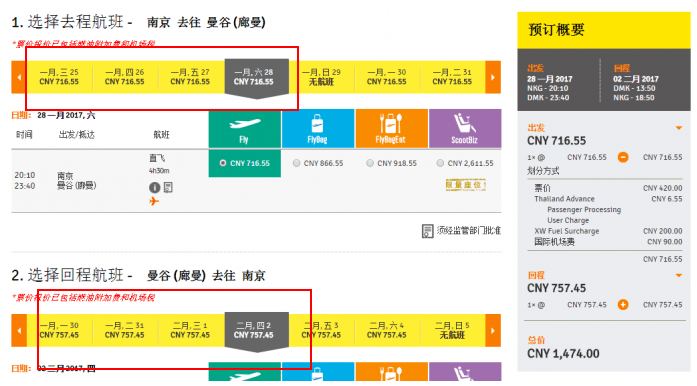Click next dates arrow for departing flights
The image size is (697, 386).
[x=493, y=77]
